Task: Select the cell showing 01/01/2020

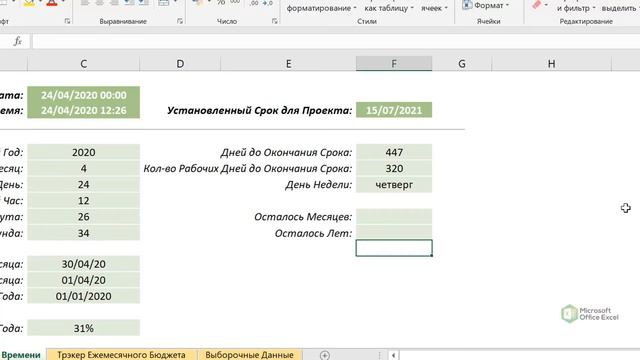Action: [x=84, y=296]
